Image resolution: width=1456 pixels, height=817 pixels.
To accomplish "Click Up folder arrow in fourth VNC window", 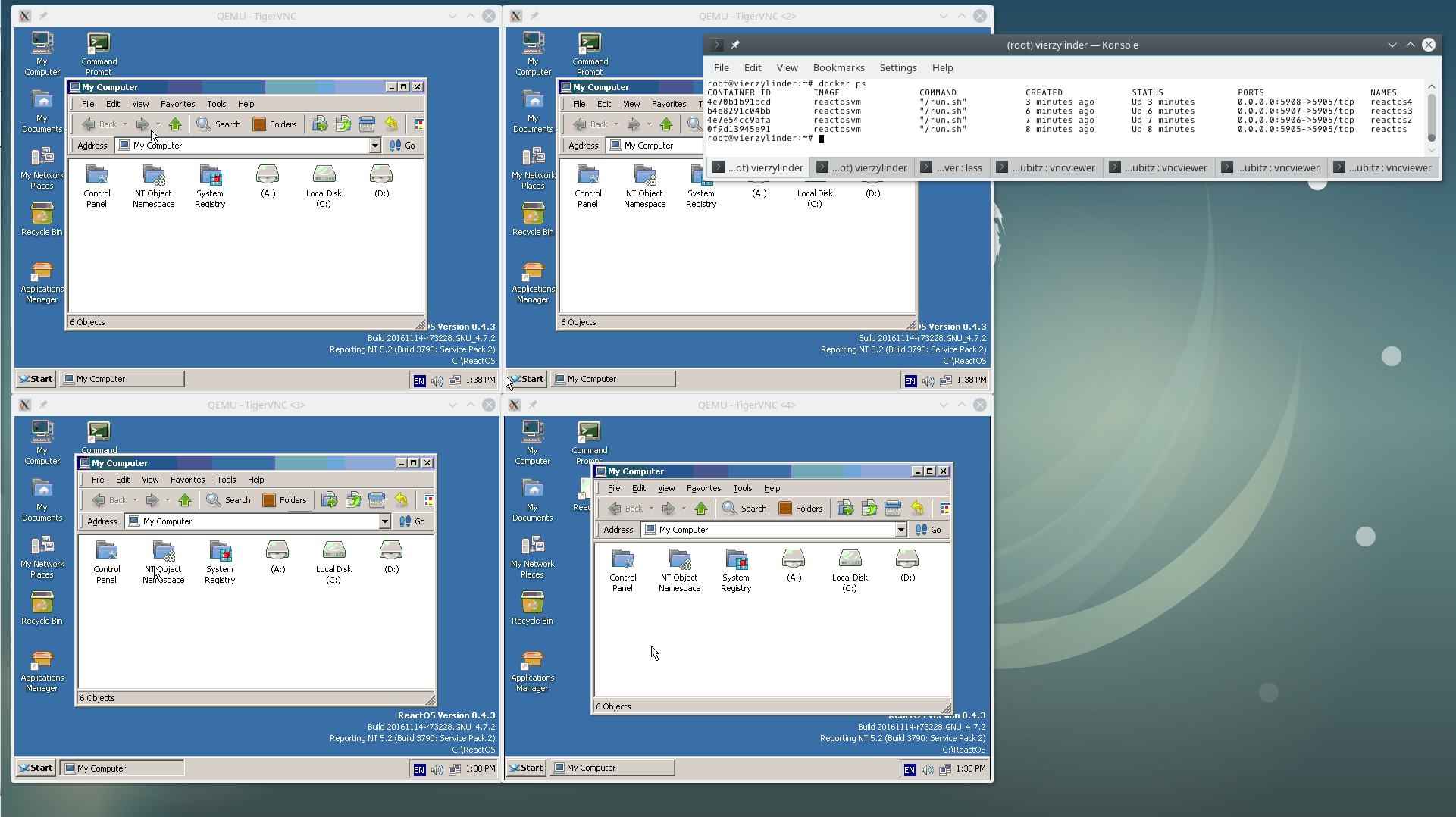I will point(701,509).
